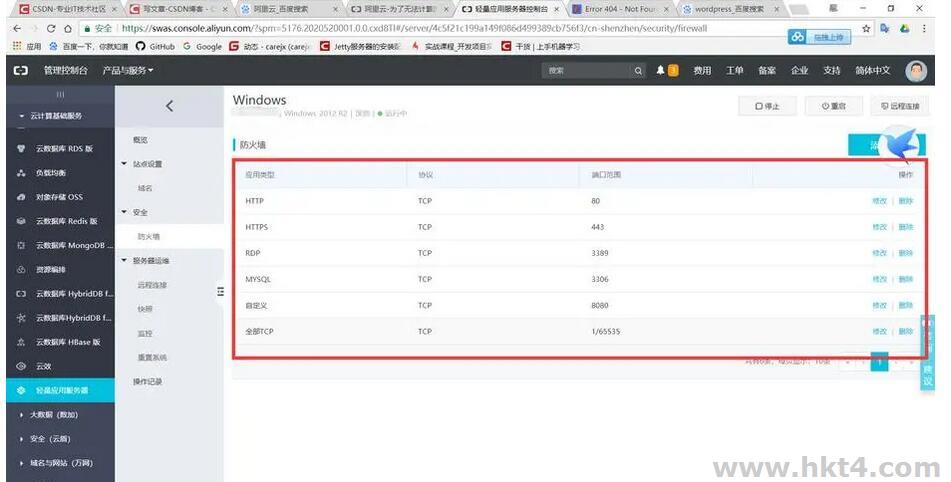This screenshot has width=951, height=482.
Task: Open 负载均衡 in the sidebar
Action: (x=50, y=173)
